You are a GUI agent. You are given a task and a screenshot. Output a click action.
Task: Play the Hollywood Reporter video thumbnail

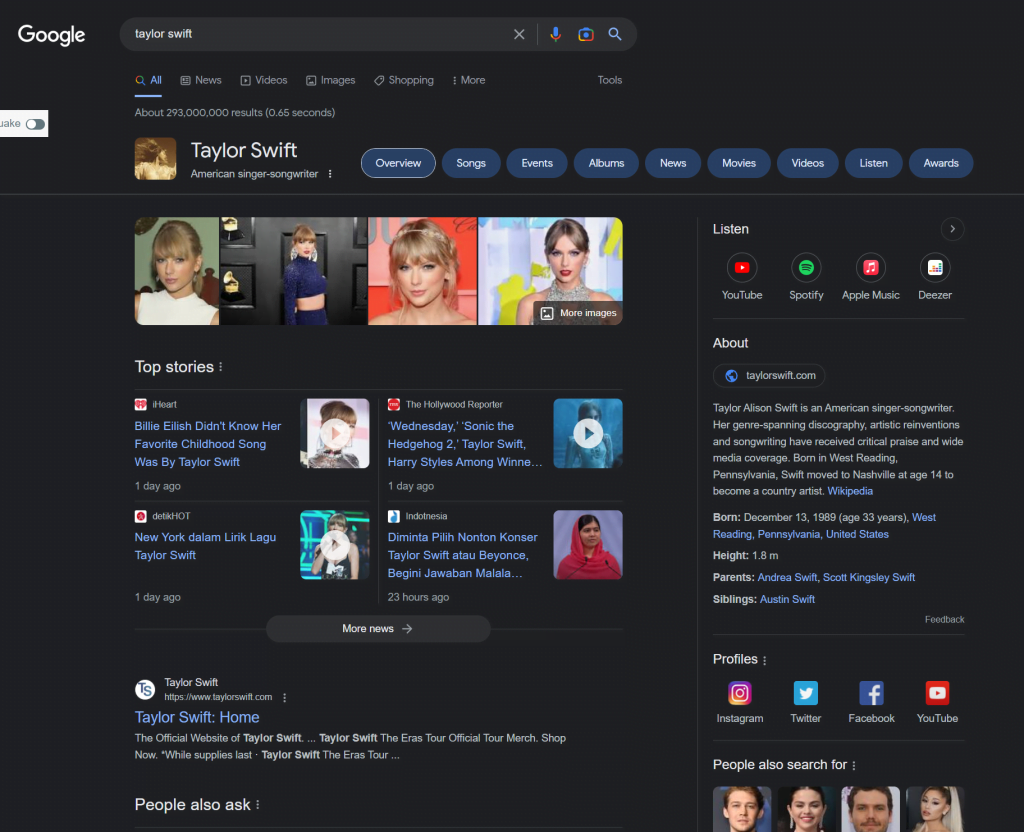588,433
